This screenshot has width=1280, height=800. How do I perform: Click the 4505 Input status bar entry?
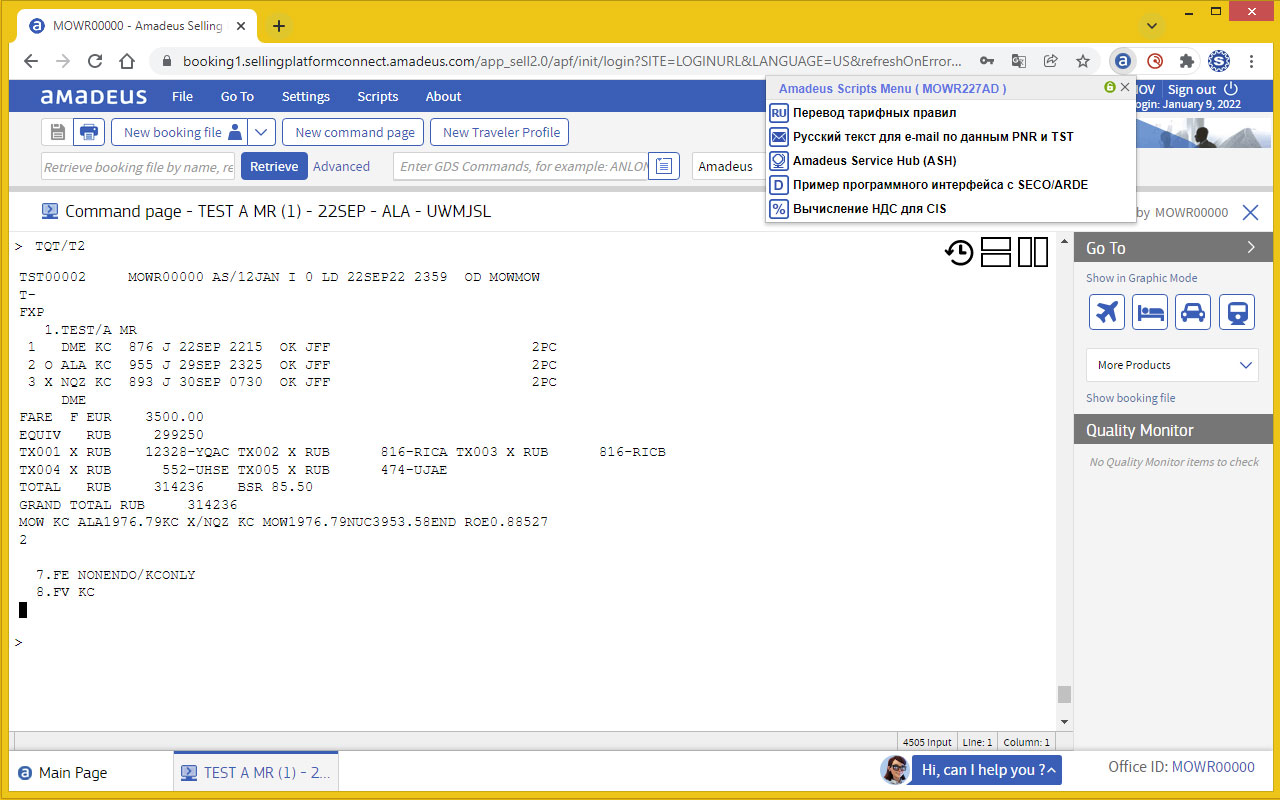[927, 742]
